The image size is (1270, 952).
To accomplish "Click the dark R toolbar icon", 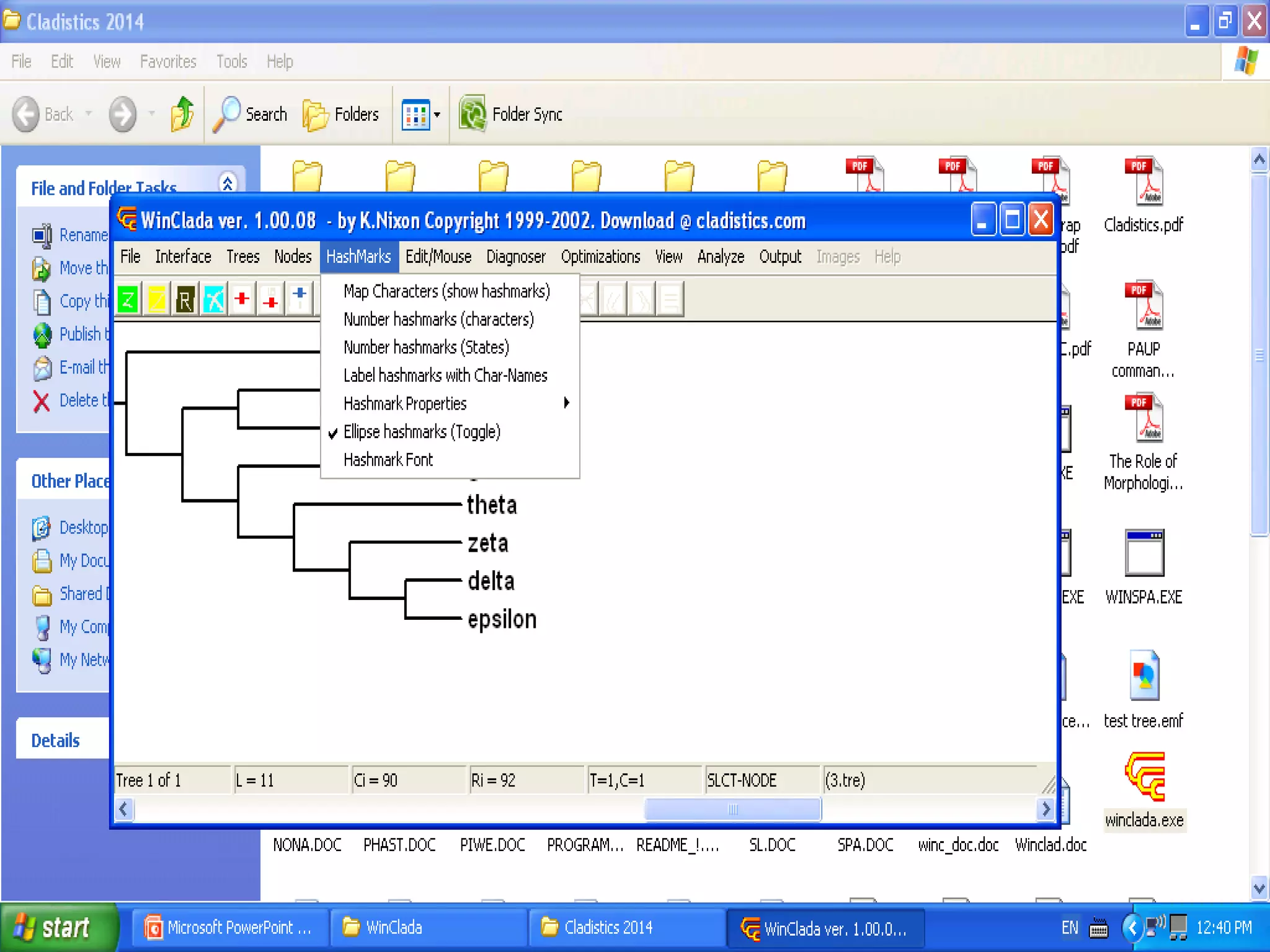I will pos(185,300).
